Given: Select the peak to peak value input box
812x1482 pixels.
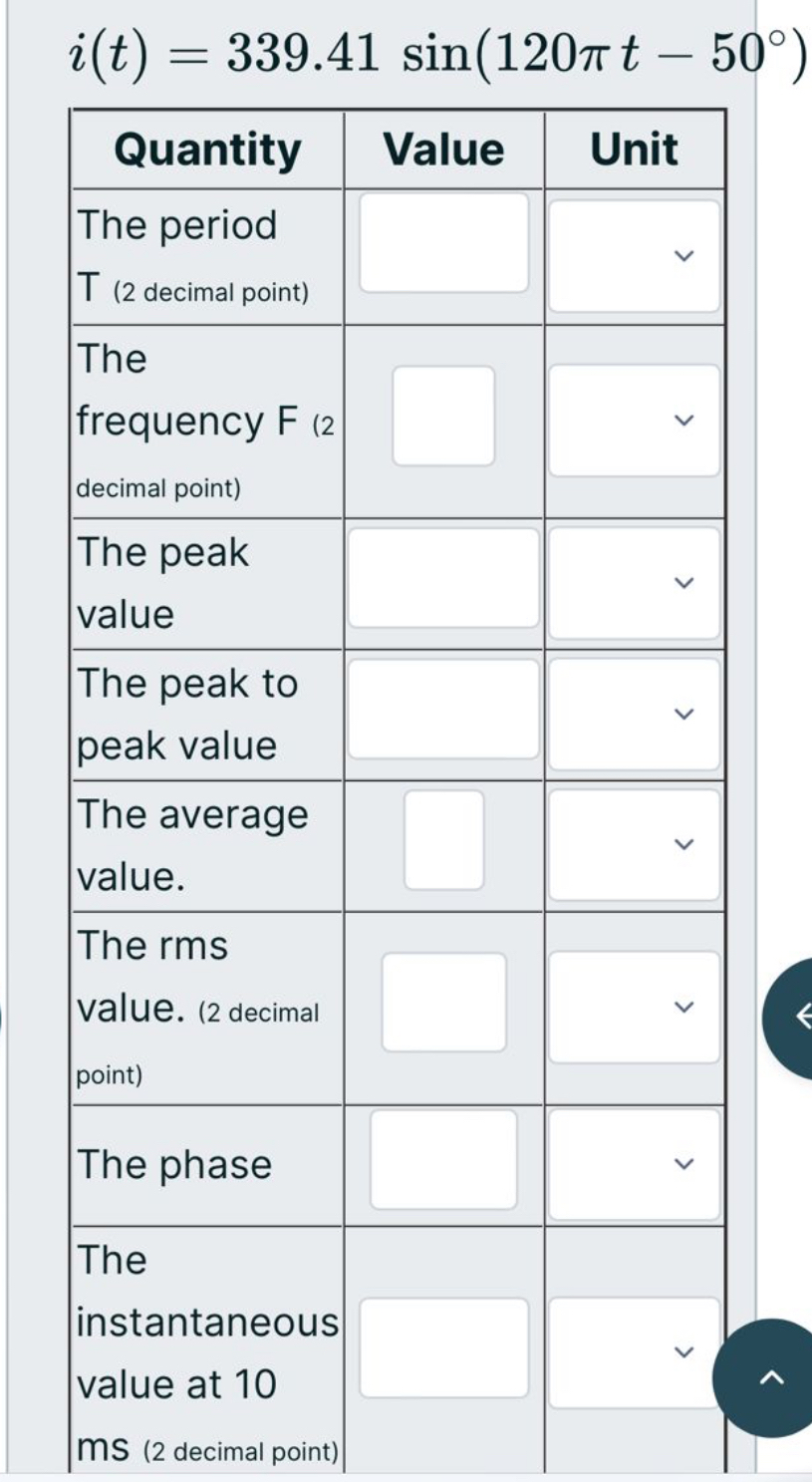Looking at the screenshot, I should click(443, 709).
